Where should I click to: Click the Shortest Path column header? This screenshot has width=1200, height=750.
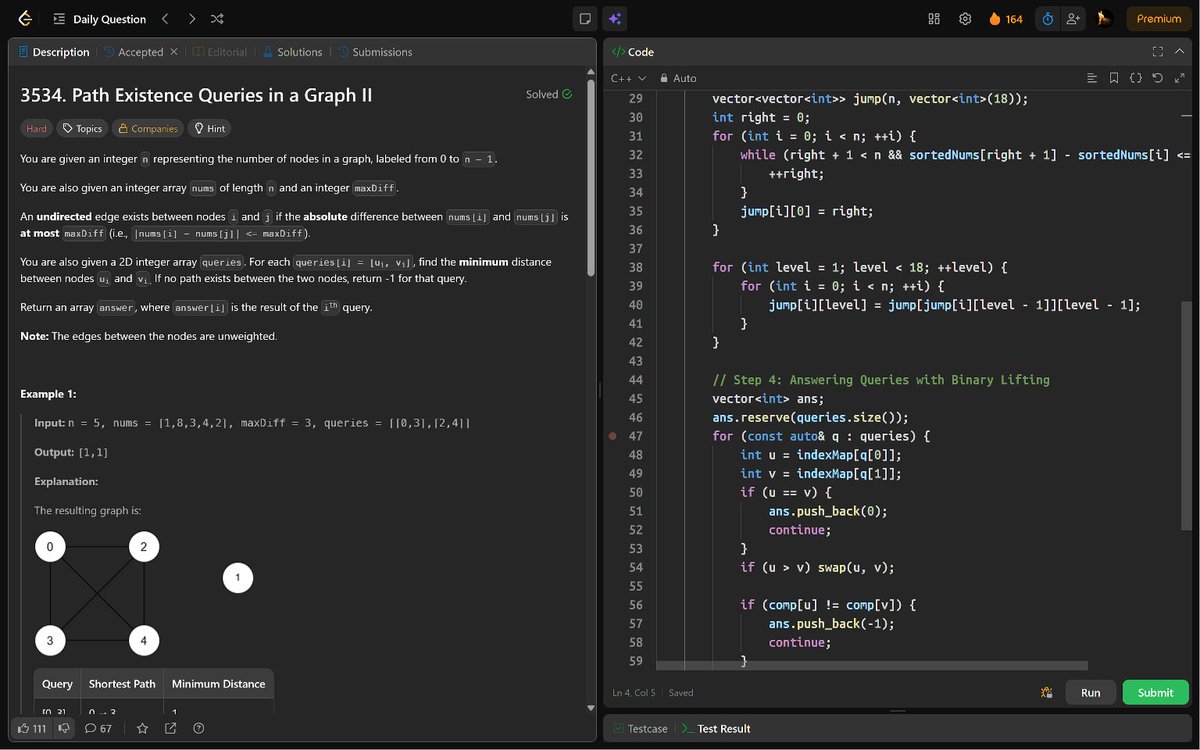click(122, 684)
